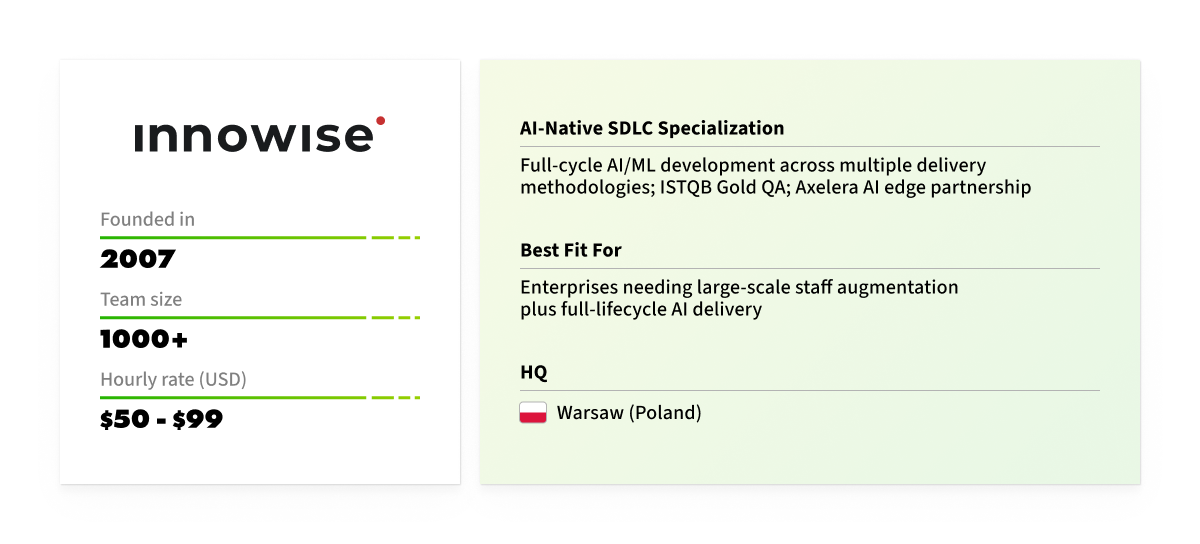This screenshot has width=1200, height=544.
Task: Click the Team size label
Action: (x=141, y=299)
